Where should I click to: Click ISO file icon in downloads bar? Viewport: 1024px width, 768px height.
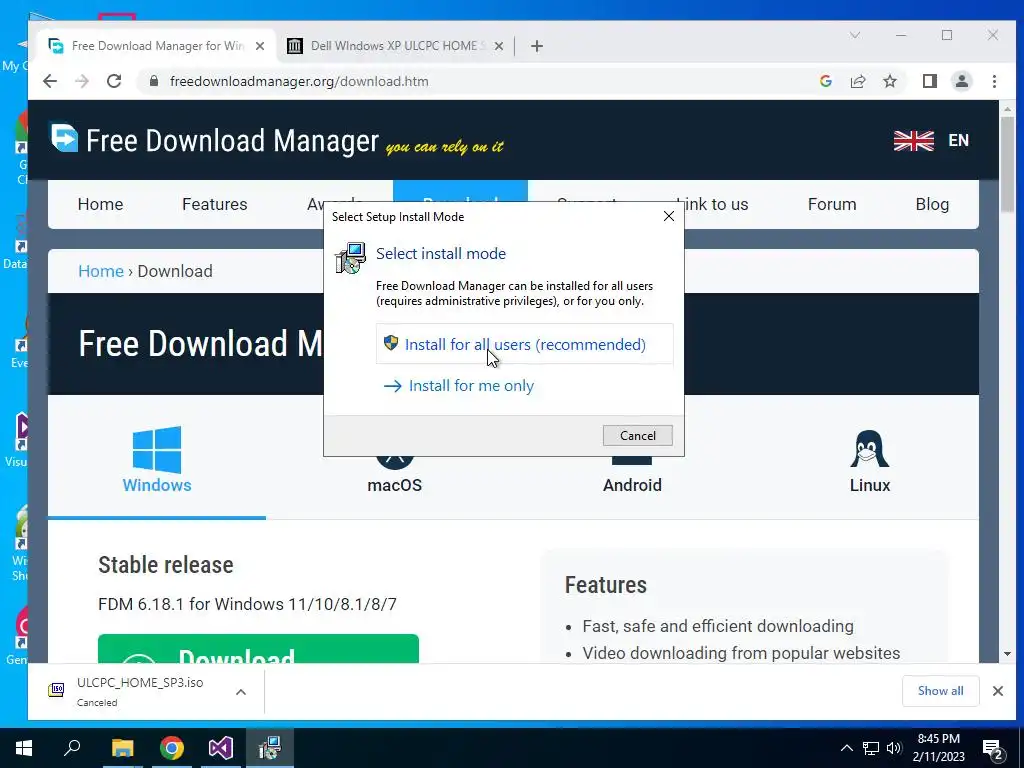coord(57,690)
